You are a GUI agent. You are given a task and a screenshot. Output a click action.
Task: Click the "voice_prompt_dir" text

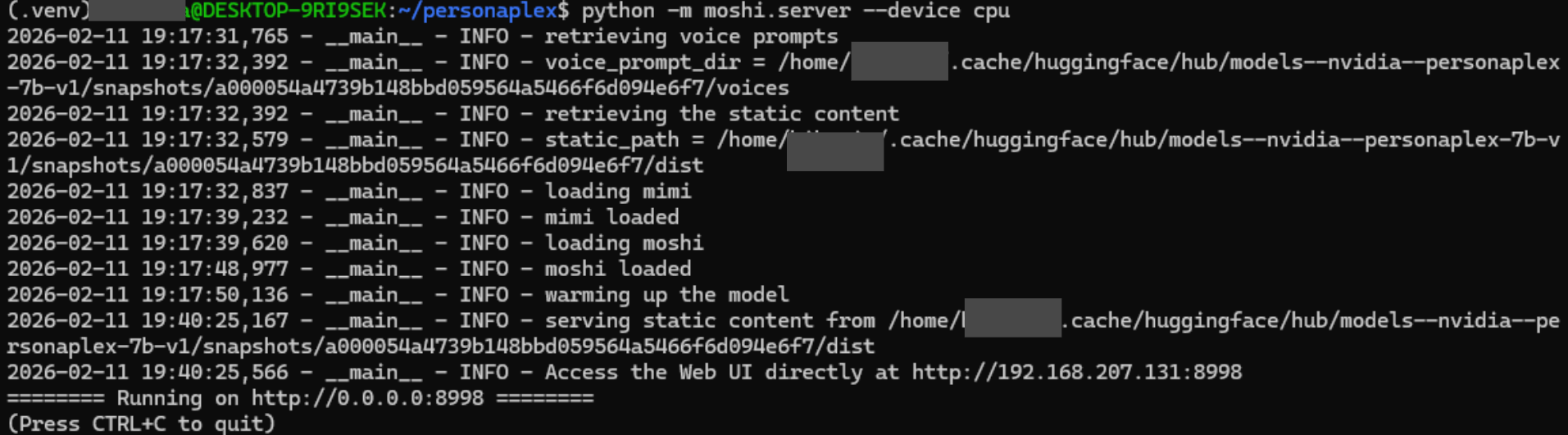tap(642, 62)
